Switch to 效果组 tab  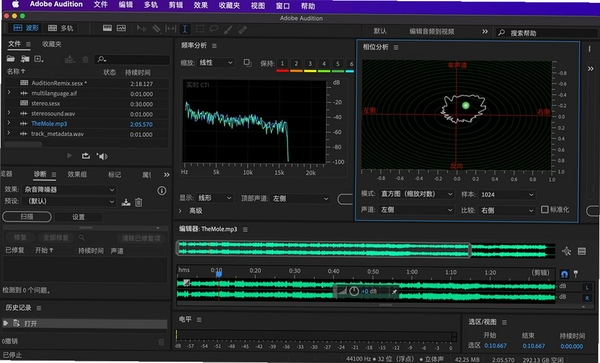(77, 174)
